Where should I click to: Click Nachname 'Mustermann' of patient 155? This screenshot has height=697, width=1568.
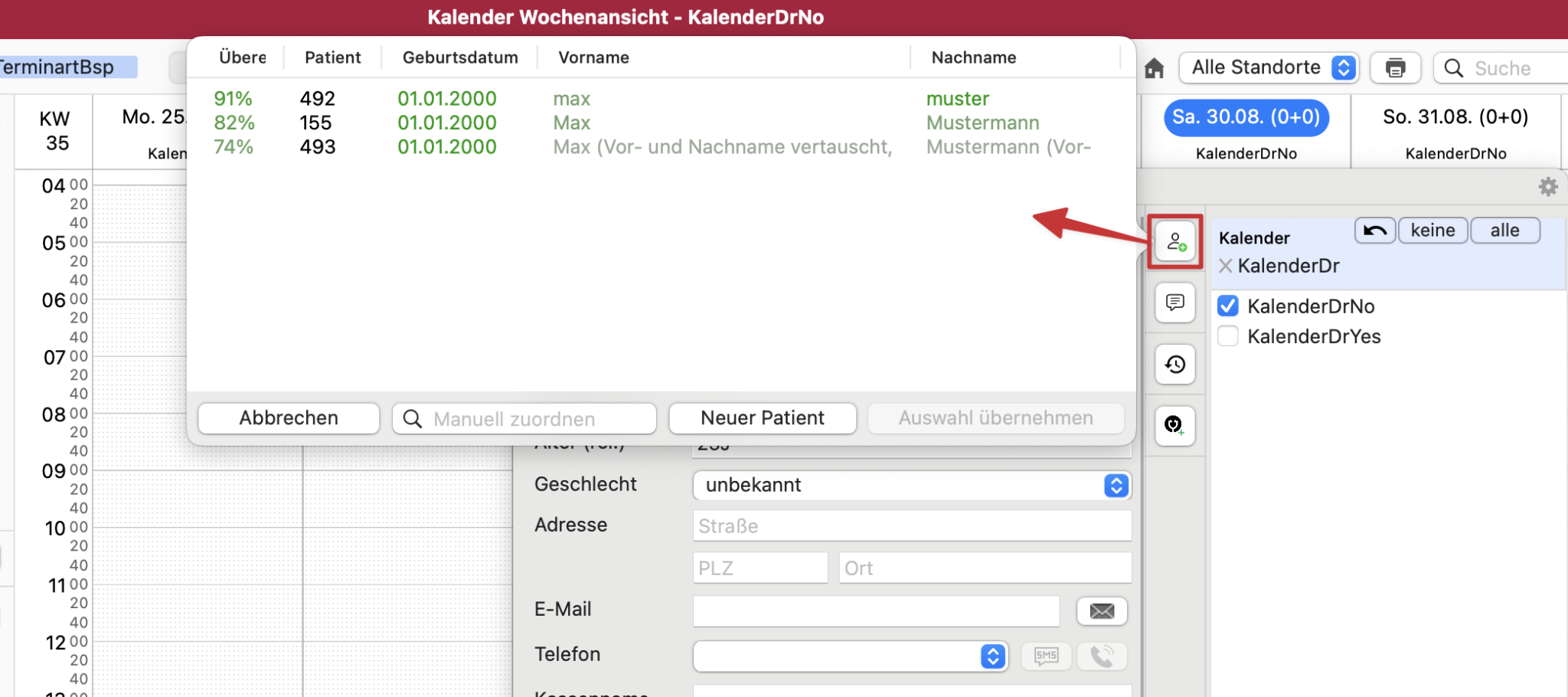(982, 123)
